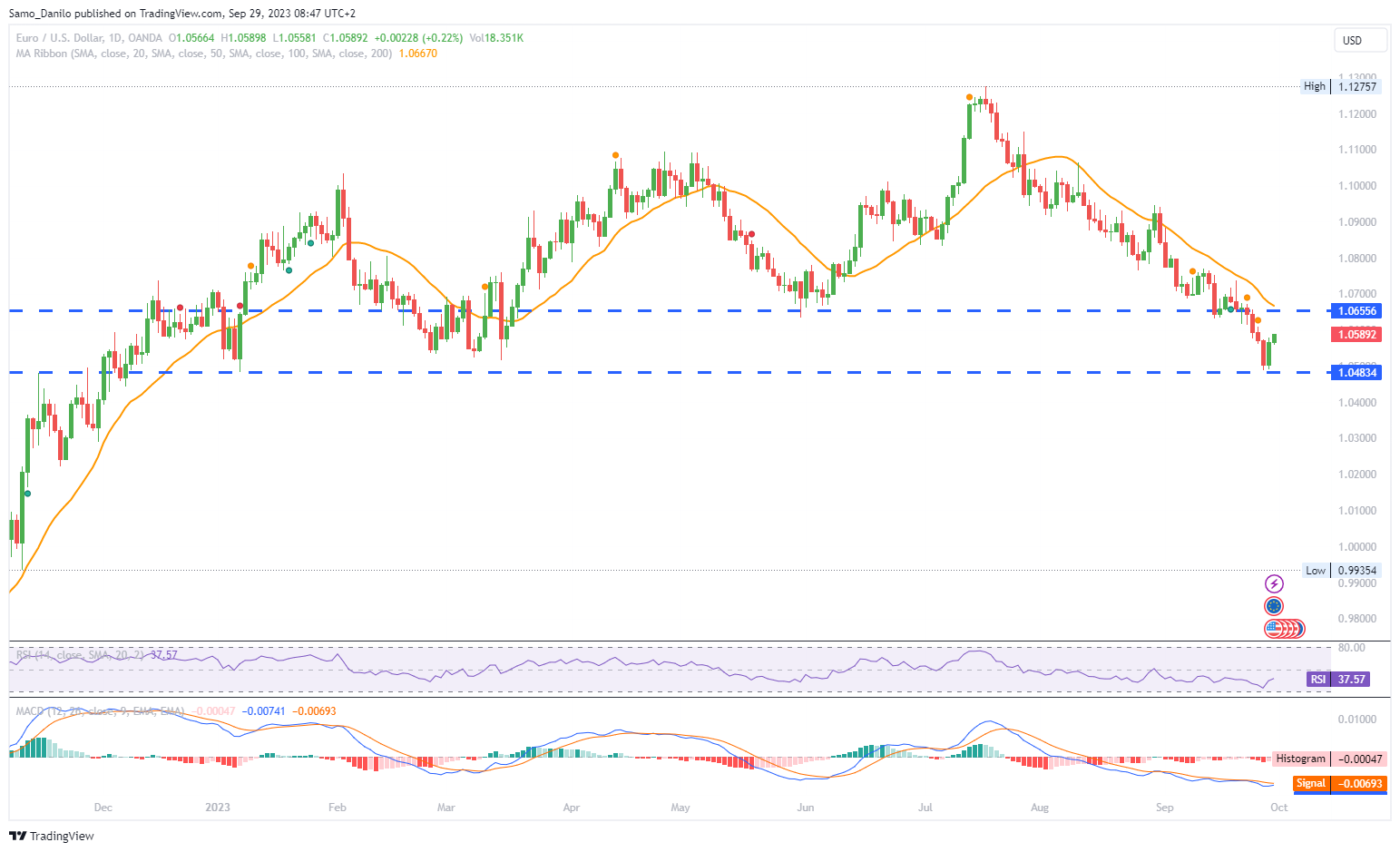Select the orange dot marker at July peak
Screen dimensions: 1400x852
pos(970,97)
